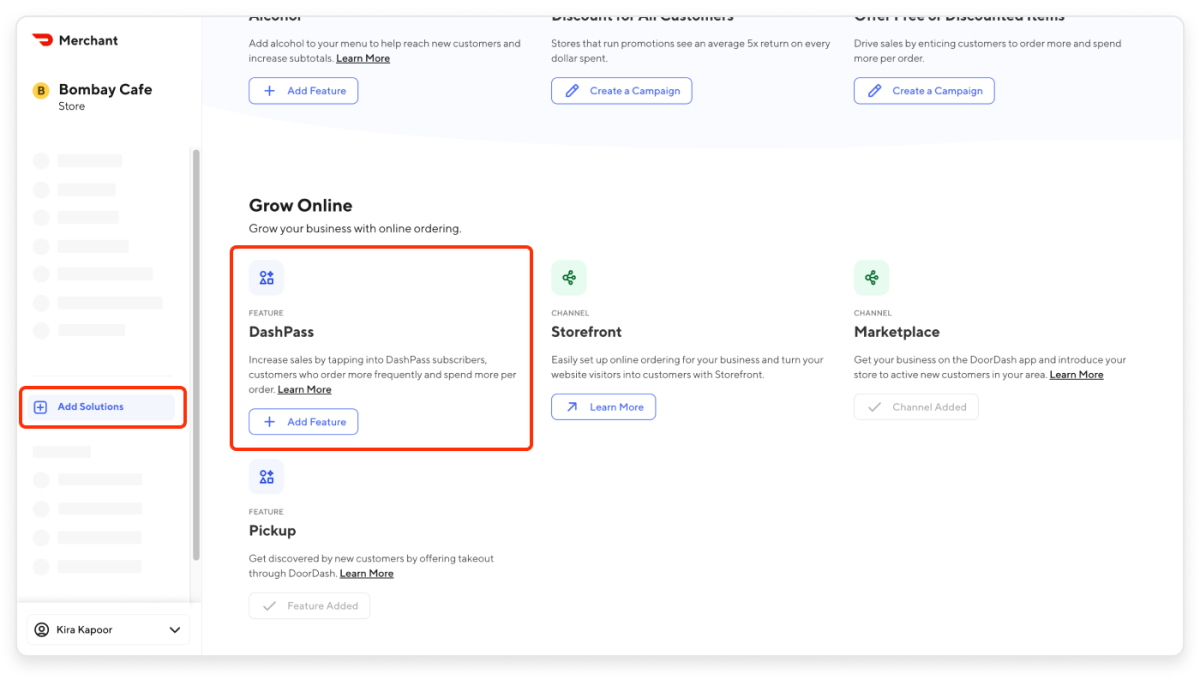The height and width of the screenshot is (686, 1200).
Task: Click the Storefront card title
Action: pyautogui.click(x=586, y=332)
